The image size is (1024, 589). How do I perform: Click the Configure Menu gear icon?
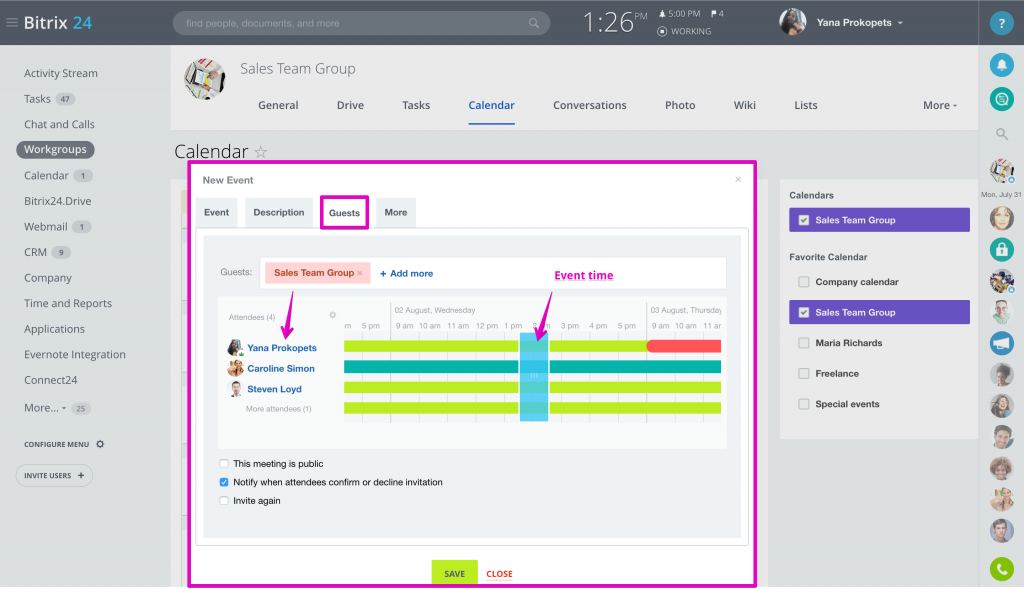tap(100, 444)
